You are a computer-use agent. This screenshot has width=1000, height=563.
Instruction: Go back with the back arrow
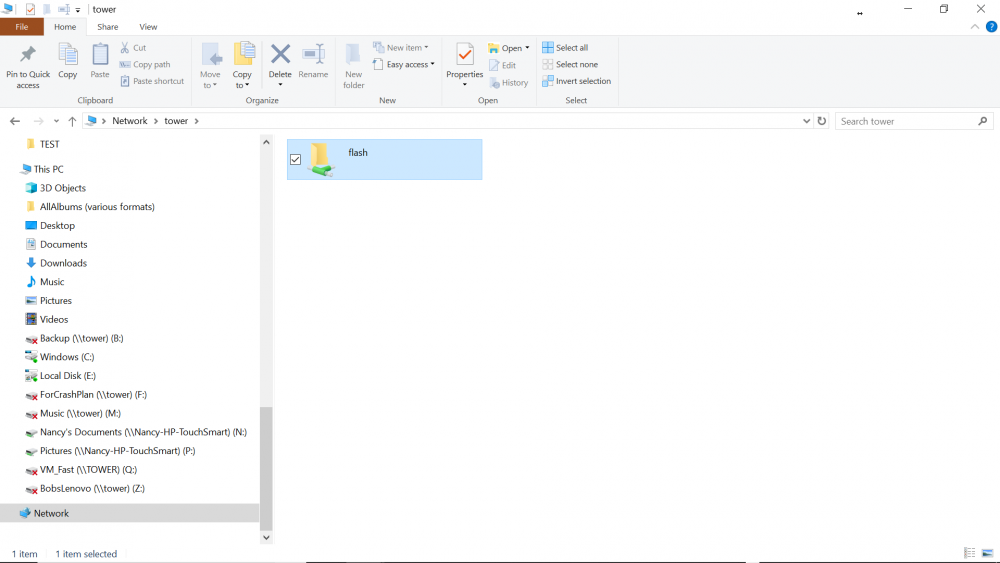[15, 121]
